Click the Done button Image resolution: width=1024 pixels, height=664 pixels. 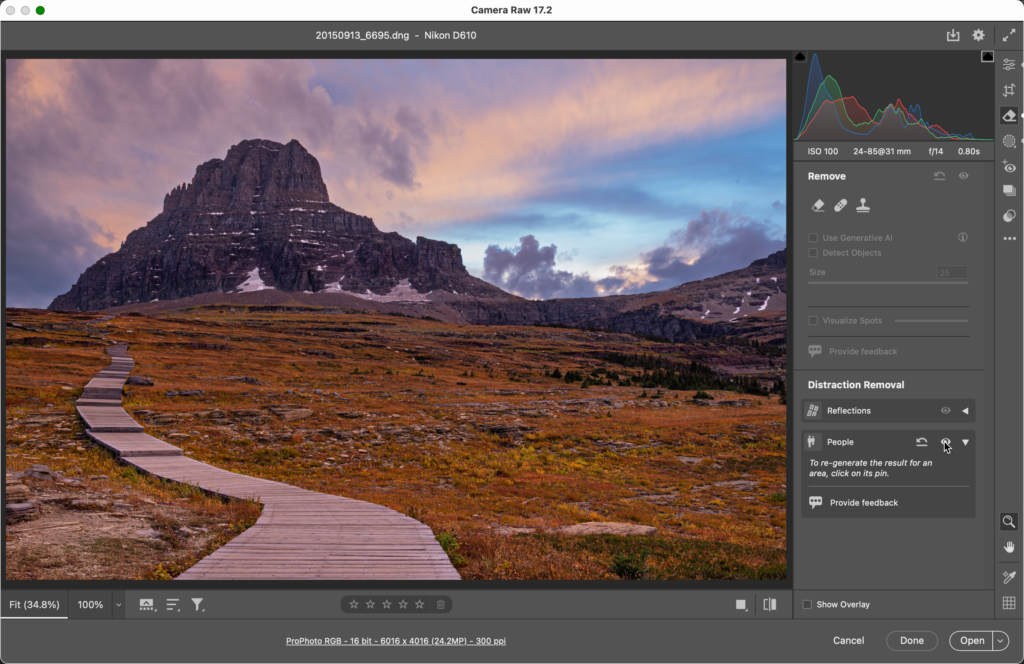click(x=912, y=640)
